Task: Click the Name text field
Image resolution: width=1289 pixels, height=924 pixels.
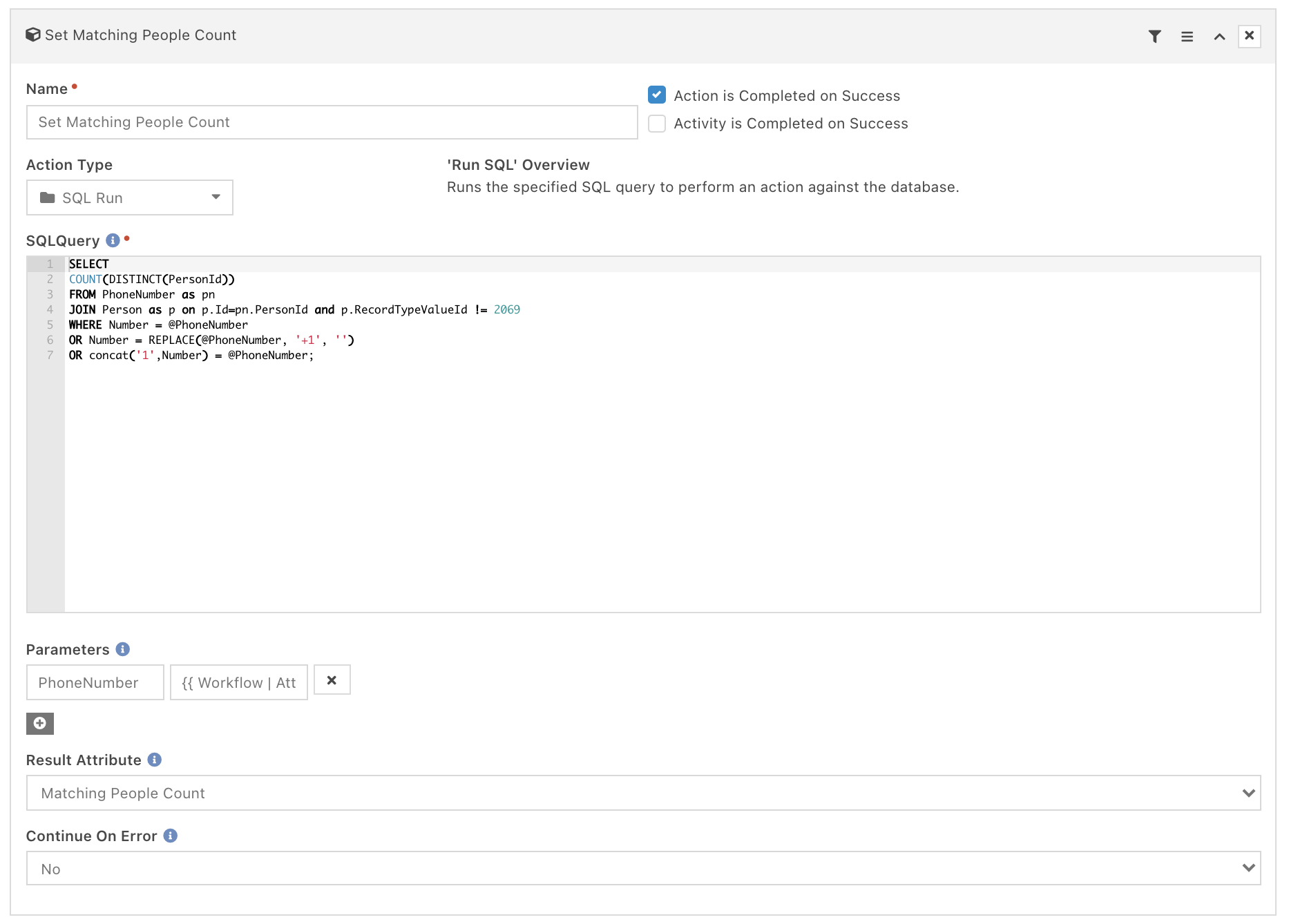Action: tap(332, 122)
